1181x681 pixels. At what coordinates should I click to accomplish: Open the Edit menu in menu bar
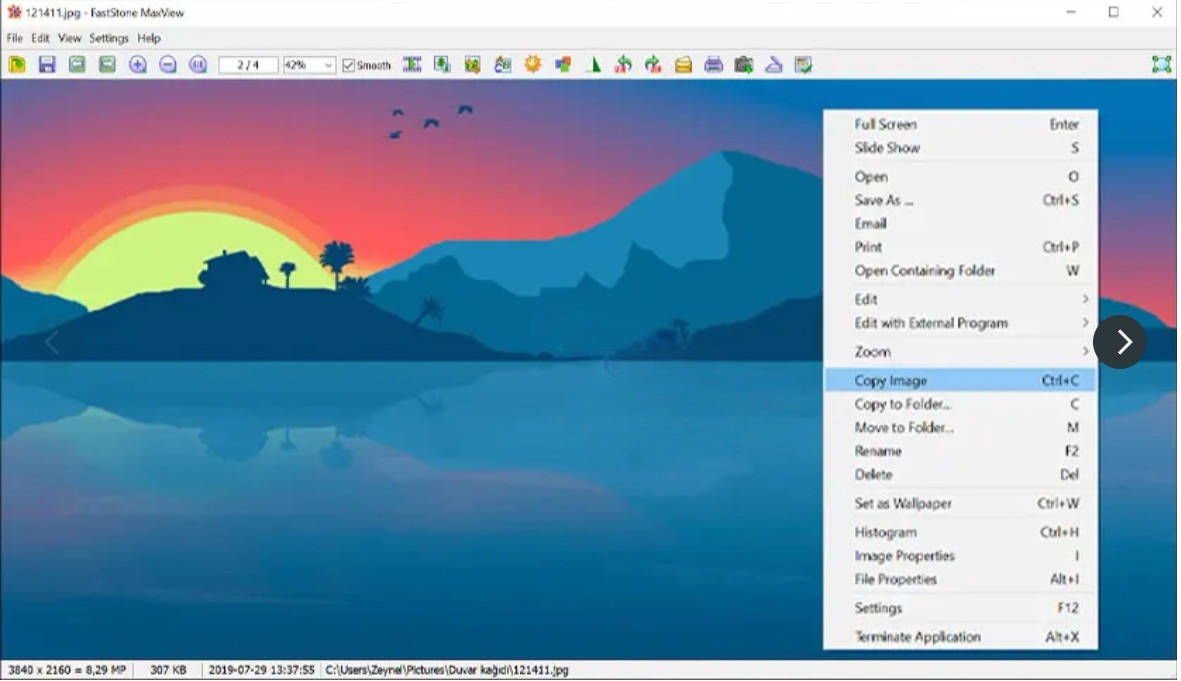(x=40, y=38)
